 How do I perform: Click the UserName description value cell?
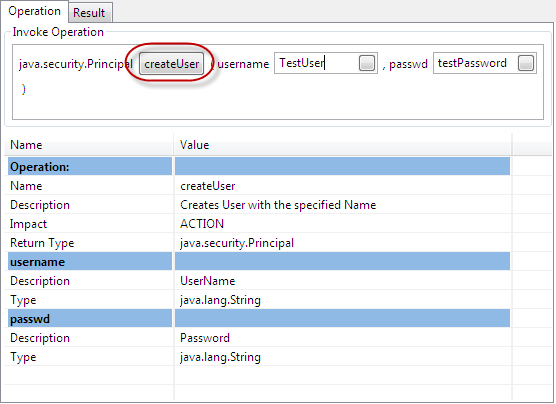342,281
